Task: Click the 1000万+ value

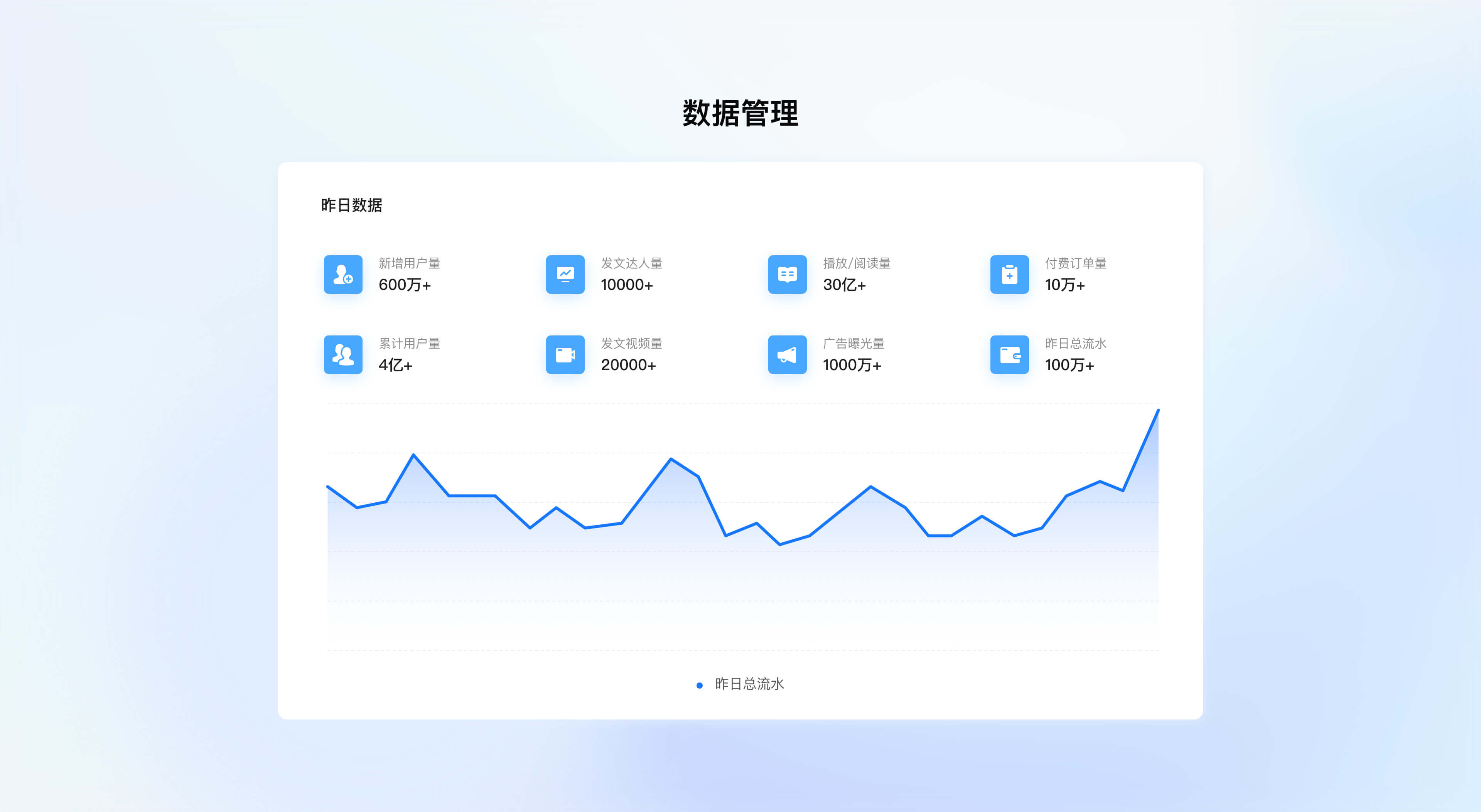Action: pos(852,365)
